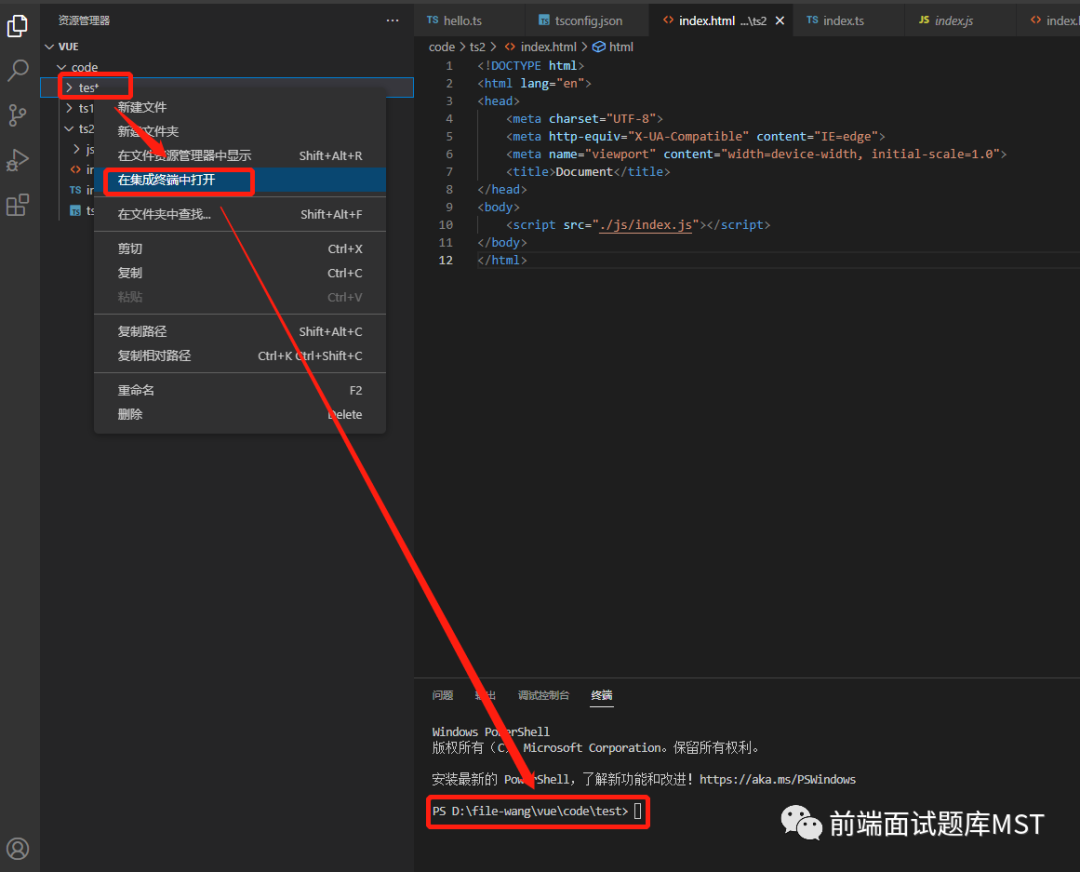Click the html symbol icon in breadcrumb
Viewport: 1080px width, 872px height.
tap(599, 47)
